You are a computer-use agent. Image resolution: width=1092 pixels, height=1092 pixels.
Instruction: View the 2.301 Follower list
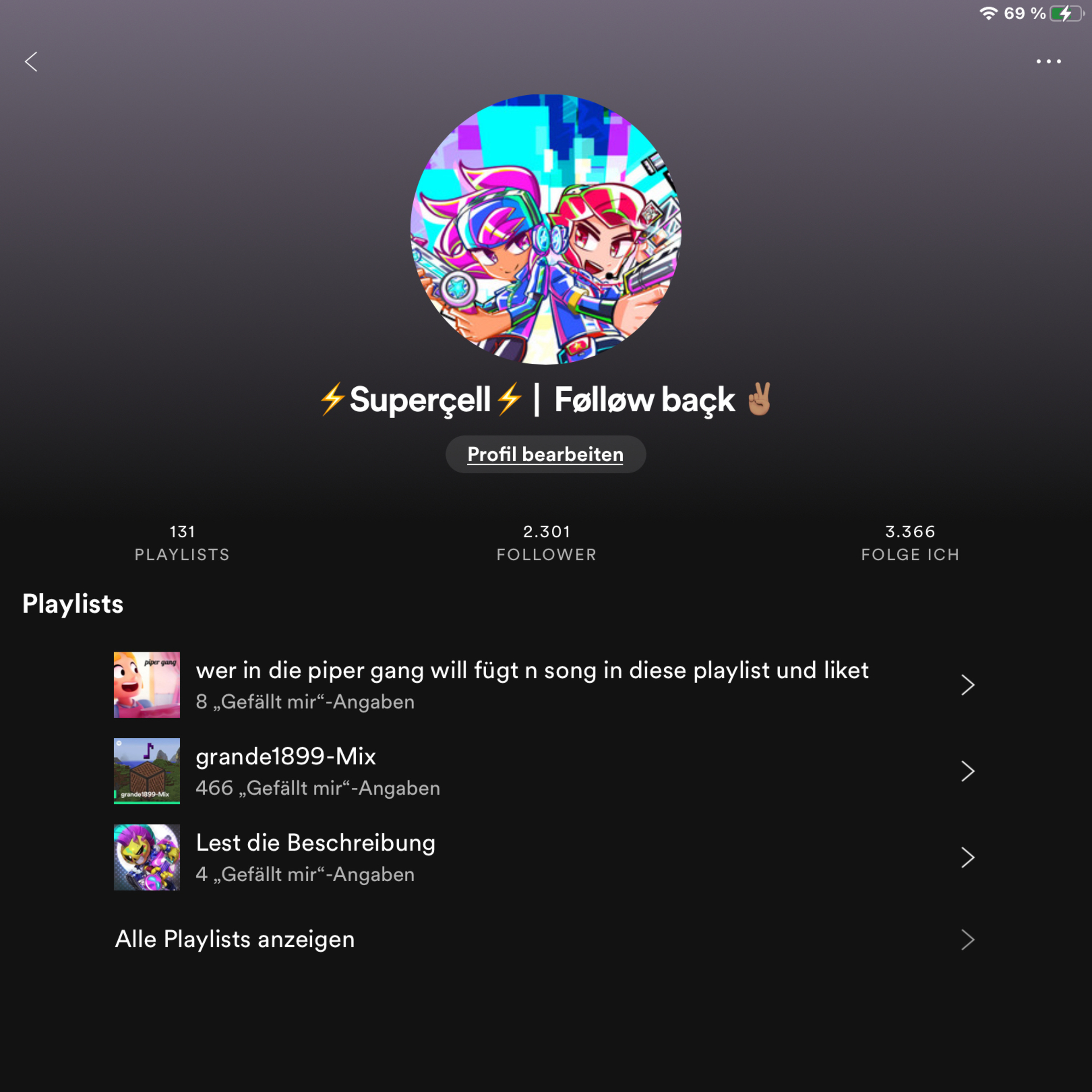tap(547, 543)
